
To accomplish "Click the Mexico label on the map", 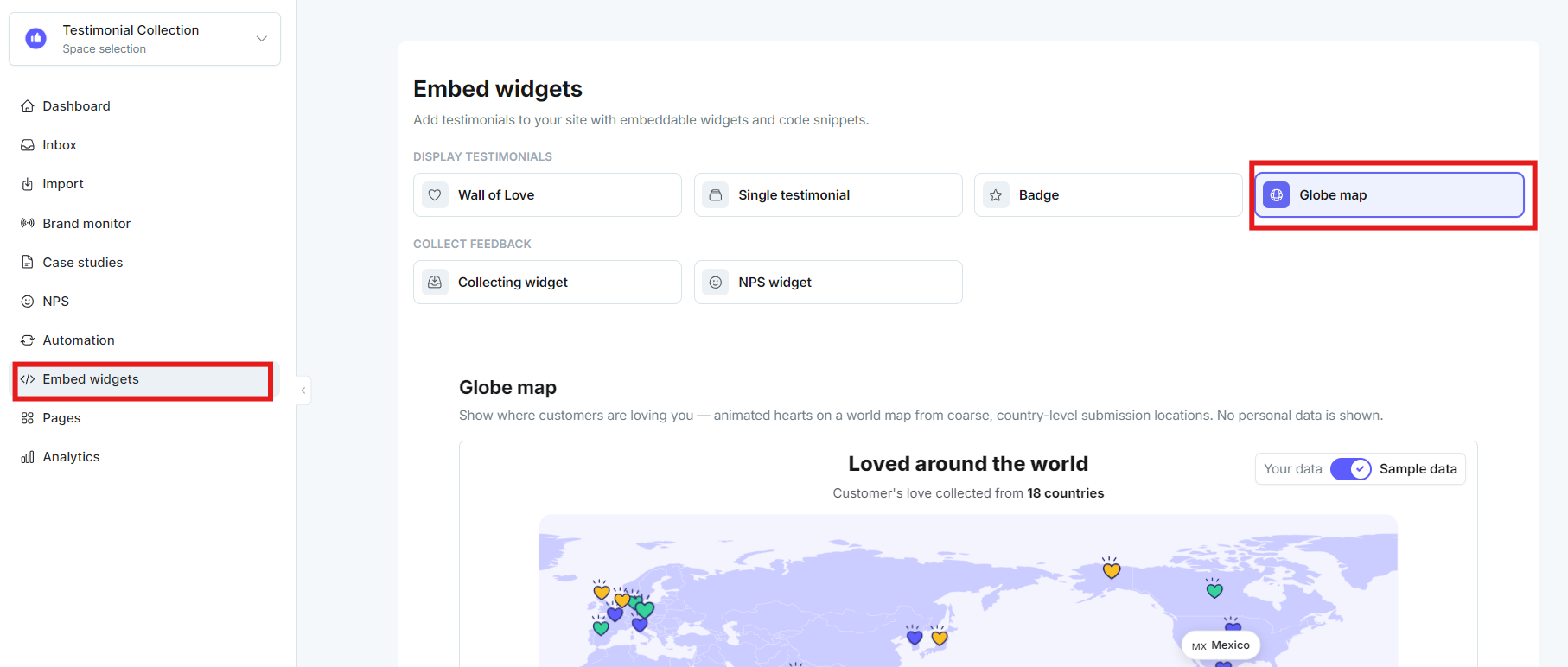I will [1221, 645].
